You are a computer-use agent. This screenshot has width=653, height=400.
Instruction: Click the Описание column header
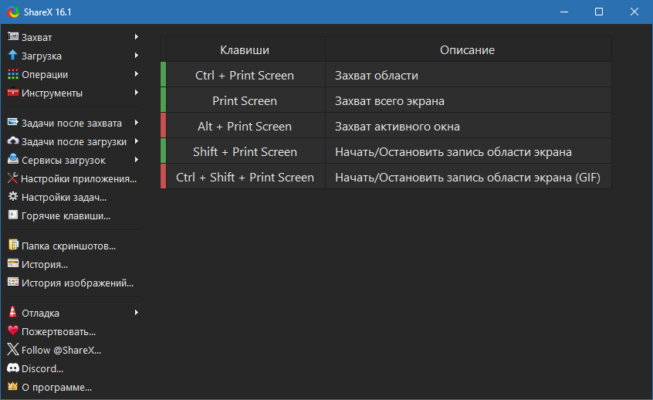(468, 50)
